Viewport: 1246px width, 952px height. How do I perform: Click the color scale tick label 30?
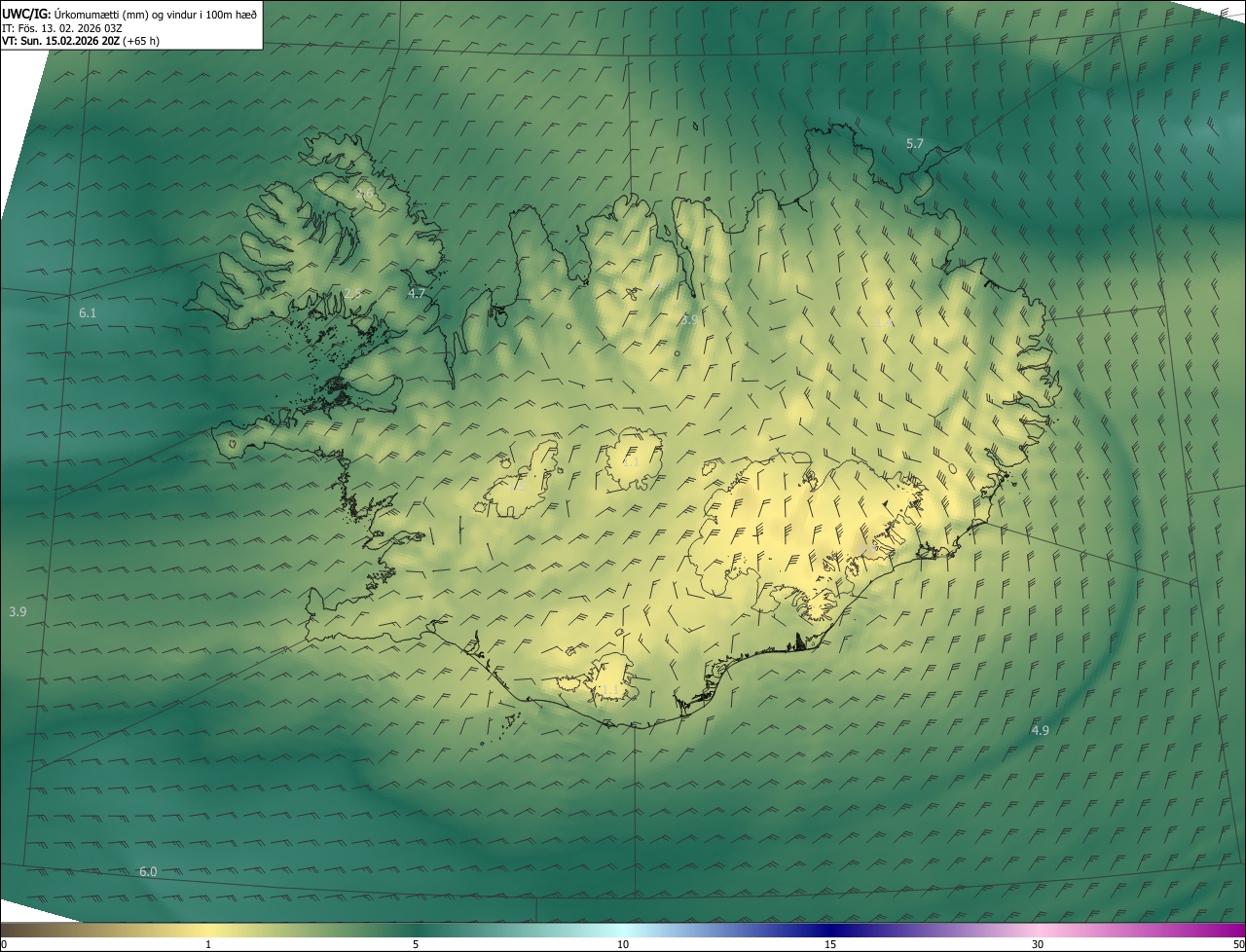(x=1038, y=944)
